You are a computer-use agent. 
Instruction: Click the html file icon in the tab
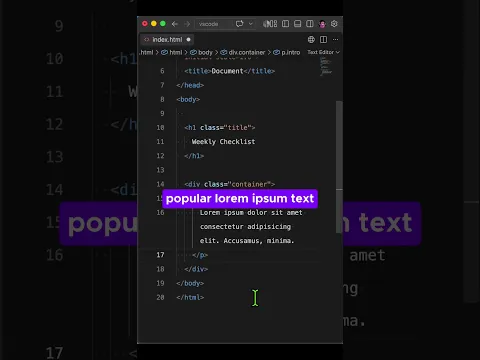[146, 40]
